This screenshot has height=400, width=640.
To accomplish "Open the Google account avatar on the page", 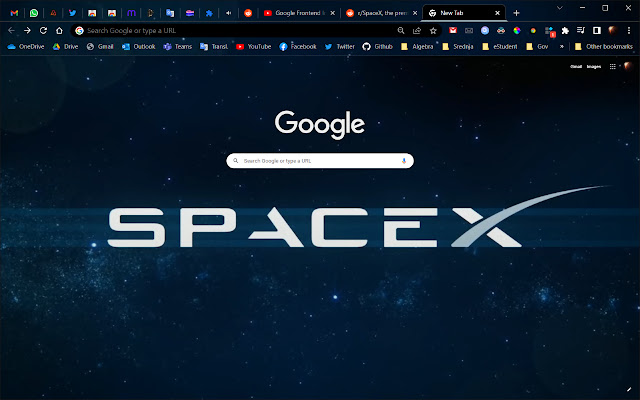I will point(628,66).
